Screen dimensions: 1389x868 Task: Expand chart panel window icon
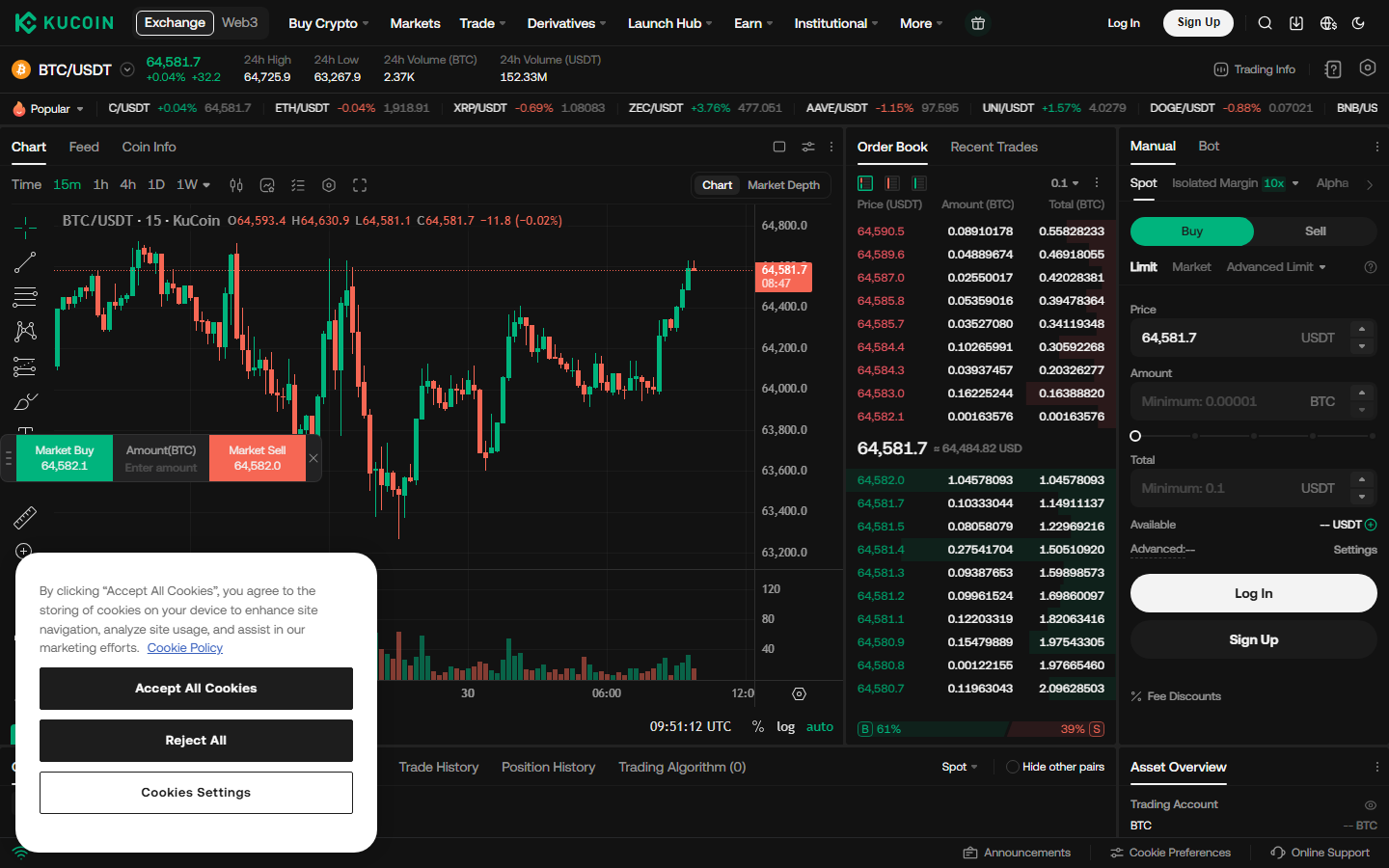click(779, 147)
